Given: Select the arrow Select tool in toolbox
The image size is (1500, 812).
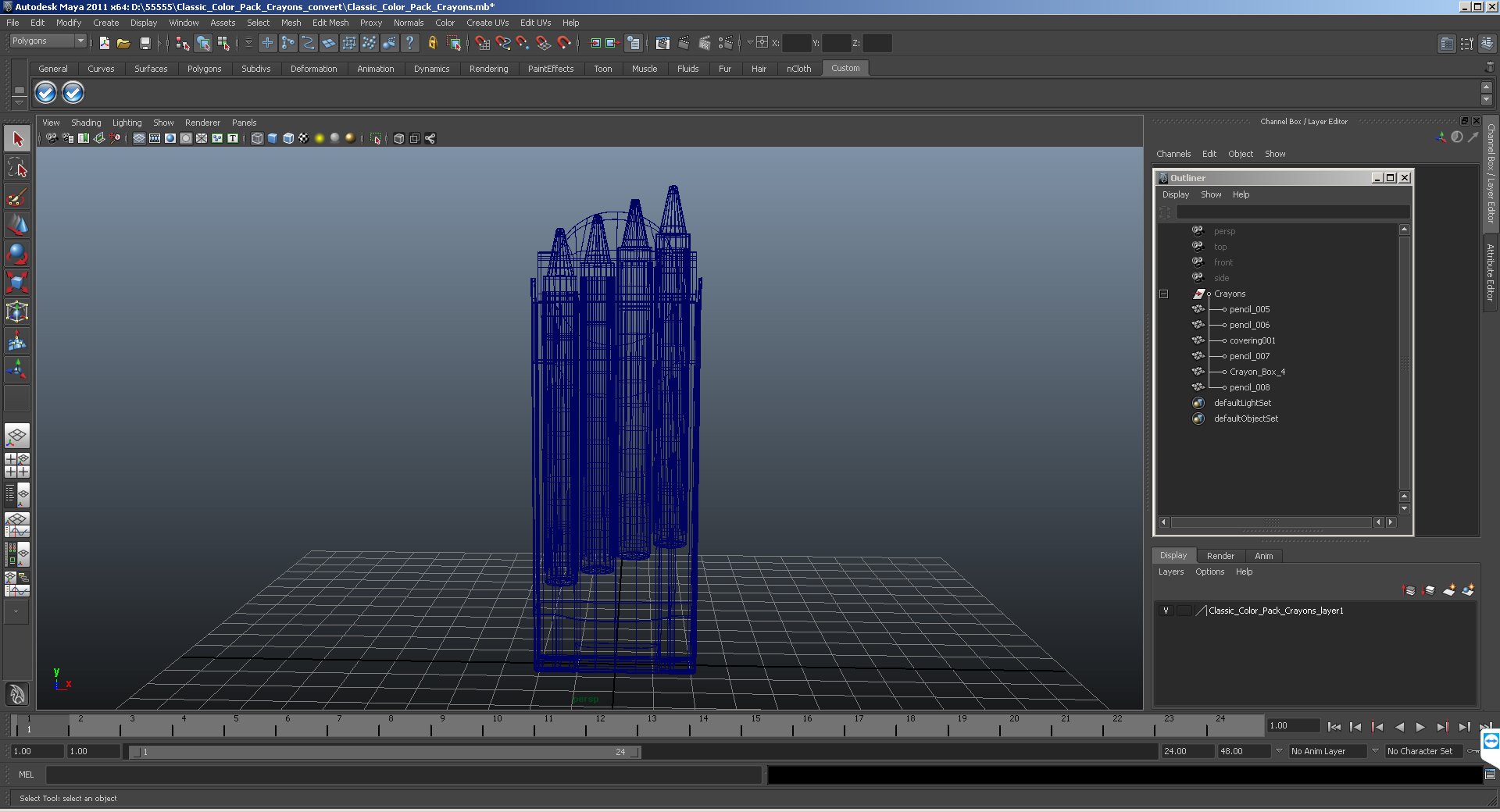Looking at the screenshot, I should [17, 139].
